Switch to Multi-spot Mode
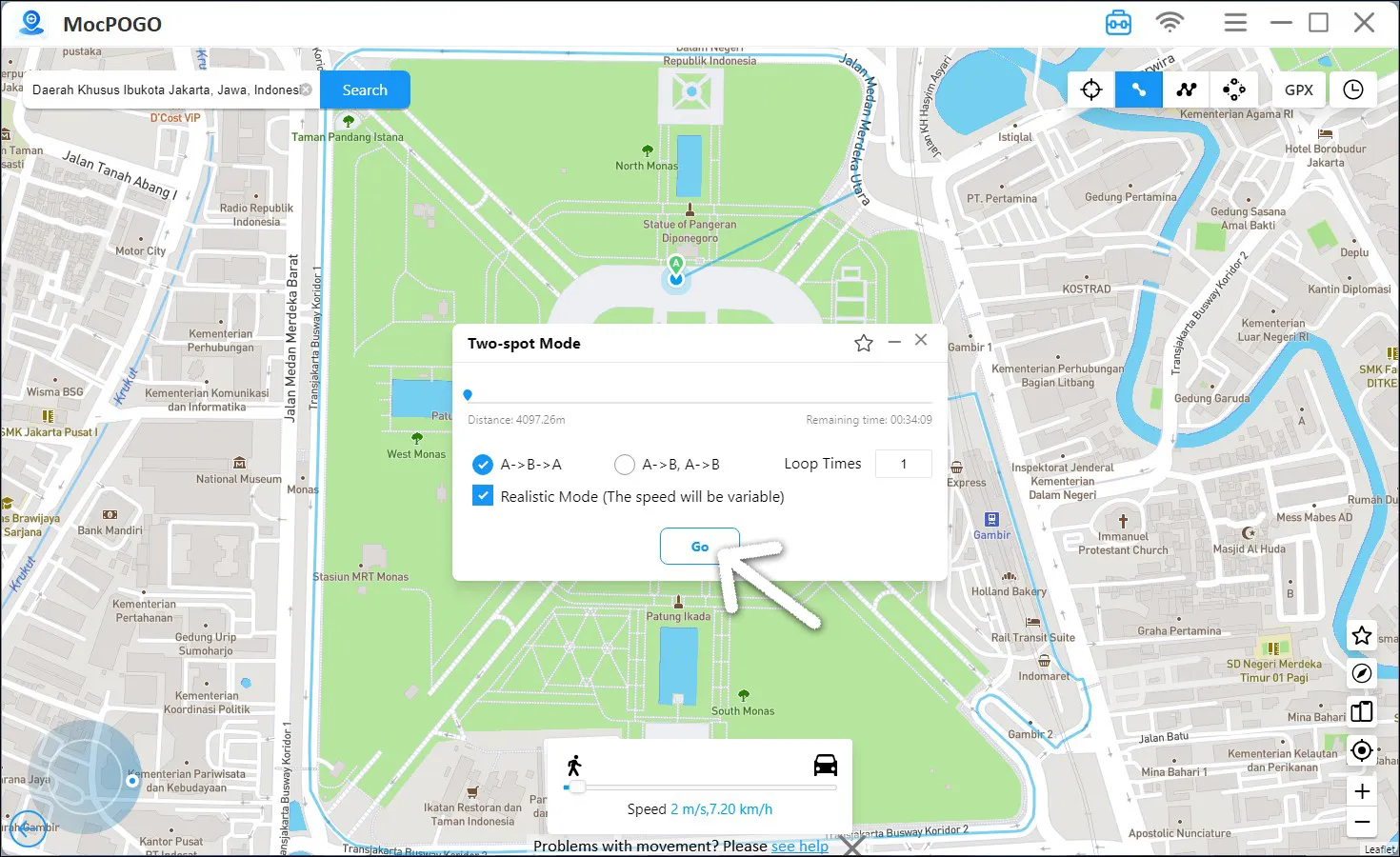 point(1186,89)
